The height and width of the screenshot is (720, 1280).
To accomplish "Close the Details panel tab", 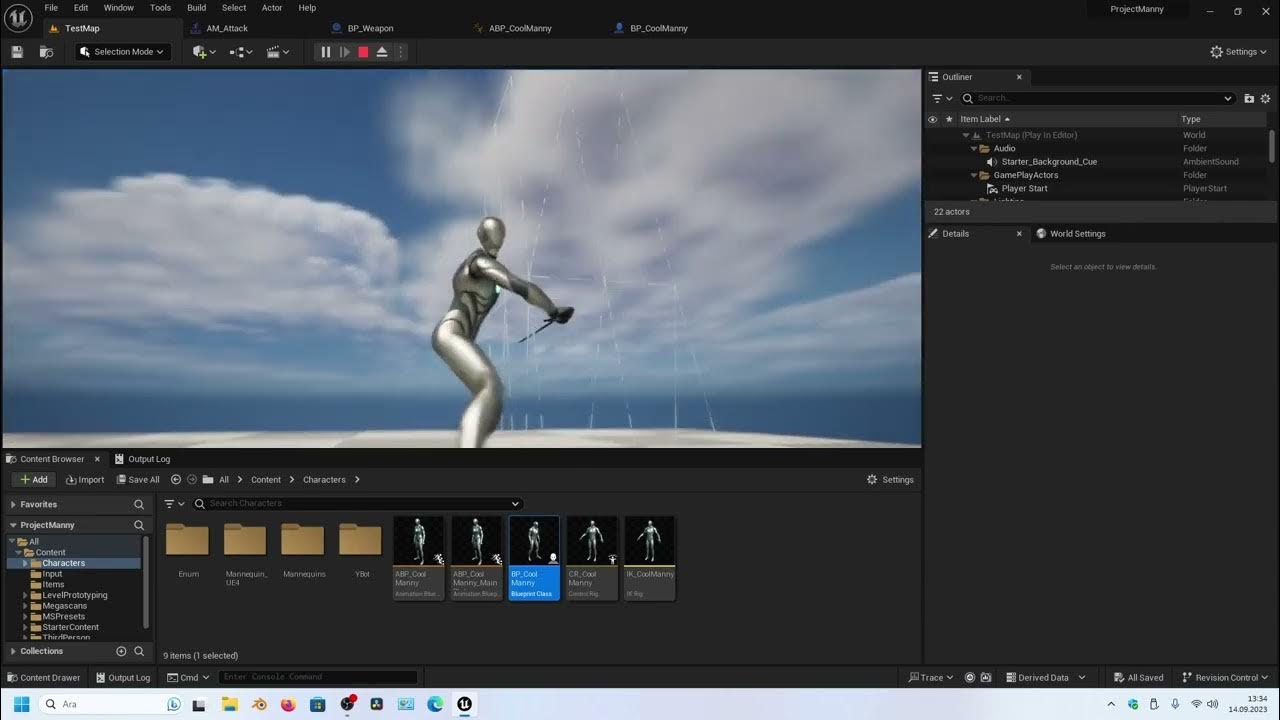I will click(1019, 234).
